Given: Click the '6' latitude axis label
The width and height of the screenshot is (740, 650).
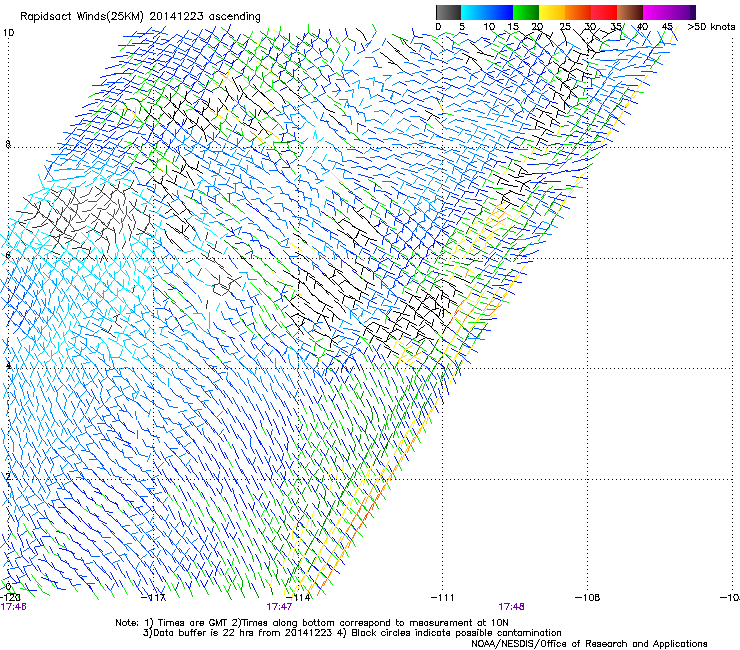Looking at the screenshot, I should (x=8, y=255).
